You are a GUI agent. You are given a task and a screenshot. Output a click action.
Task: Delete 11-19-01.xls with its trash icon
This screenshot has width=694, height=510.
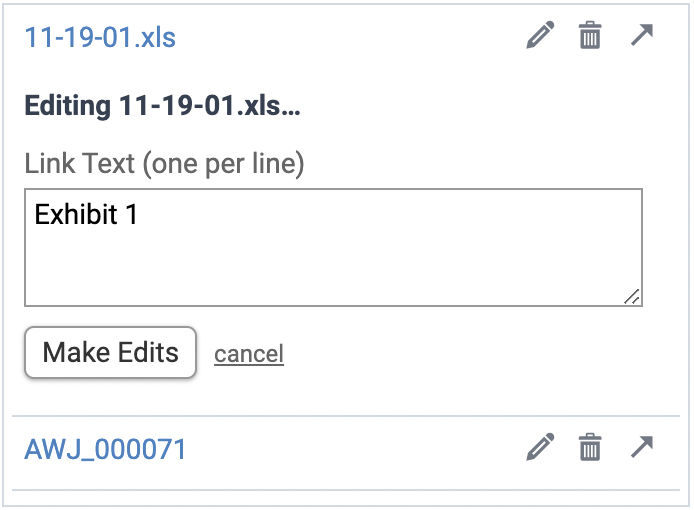click(591, 38)
